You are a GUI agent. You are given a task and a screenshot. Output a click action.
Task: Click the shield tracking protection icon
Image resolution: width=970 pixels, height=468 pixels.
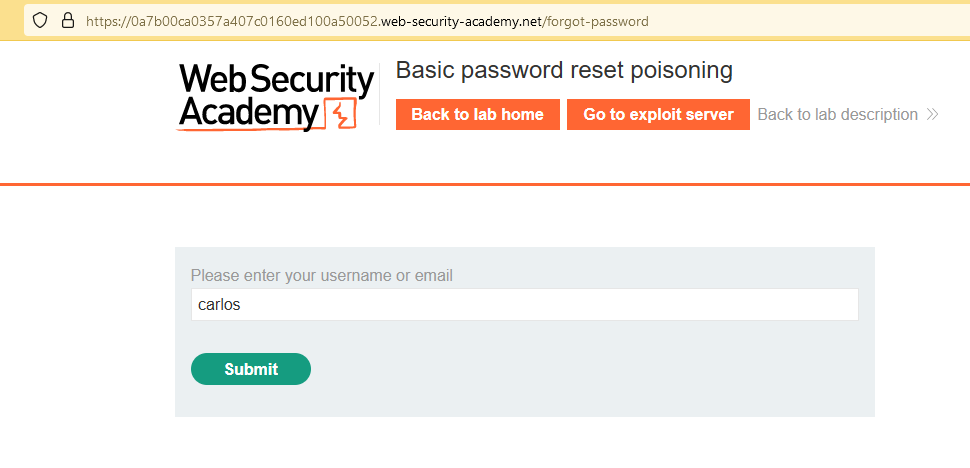[41, 20]
